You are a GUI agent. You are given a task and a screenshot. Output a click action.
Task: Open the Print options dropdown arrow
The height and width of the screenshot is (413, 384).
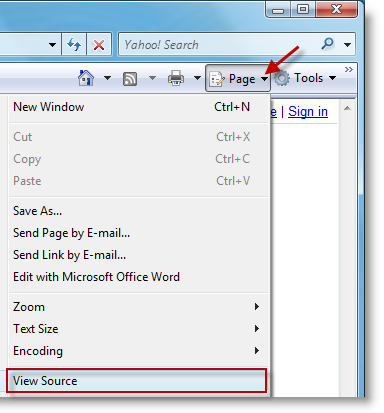tap(197, 78)
